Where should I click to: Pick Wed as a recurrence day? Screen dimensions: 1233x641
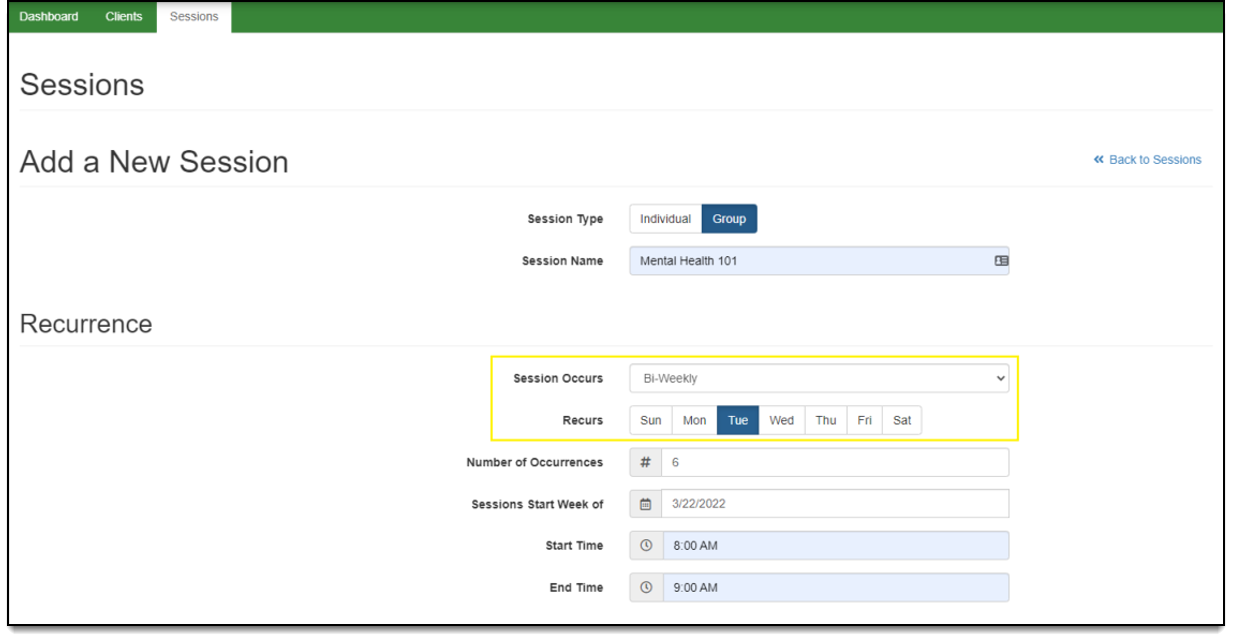[781, 421]
